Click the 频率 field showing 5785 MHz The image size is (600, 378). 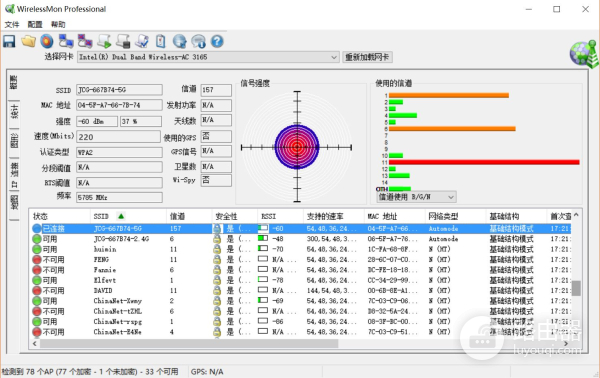[119, 197]
